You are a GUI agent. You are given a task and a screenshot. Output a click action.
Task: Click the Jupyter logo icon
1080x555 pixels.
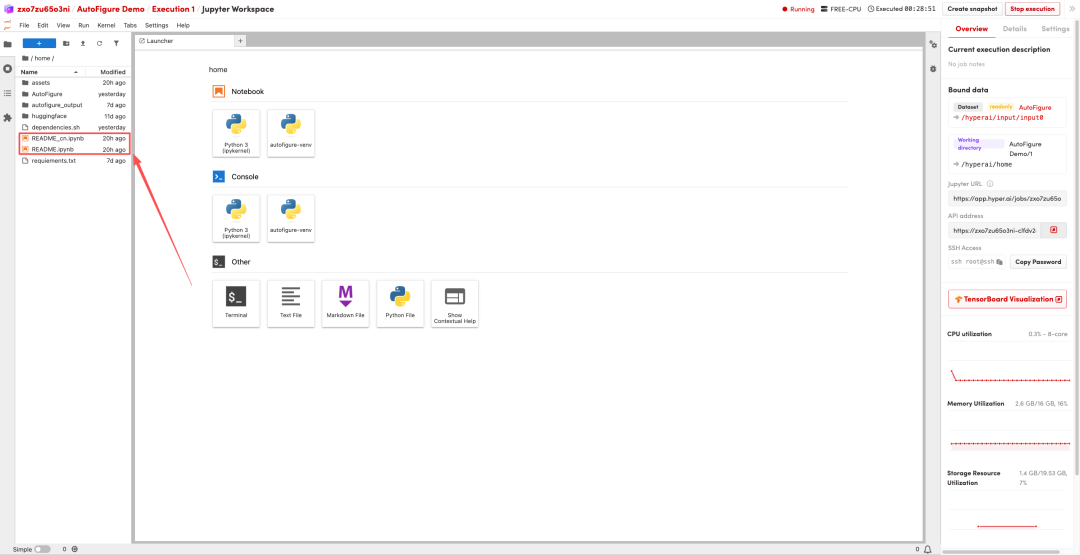point(7,25)
